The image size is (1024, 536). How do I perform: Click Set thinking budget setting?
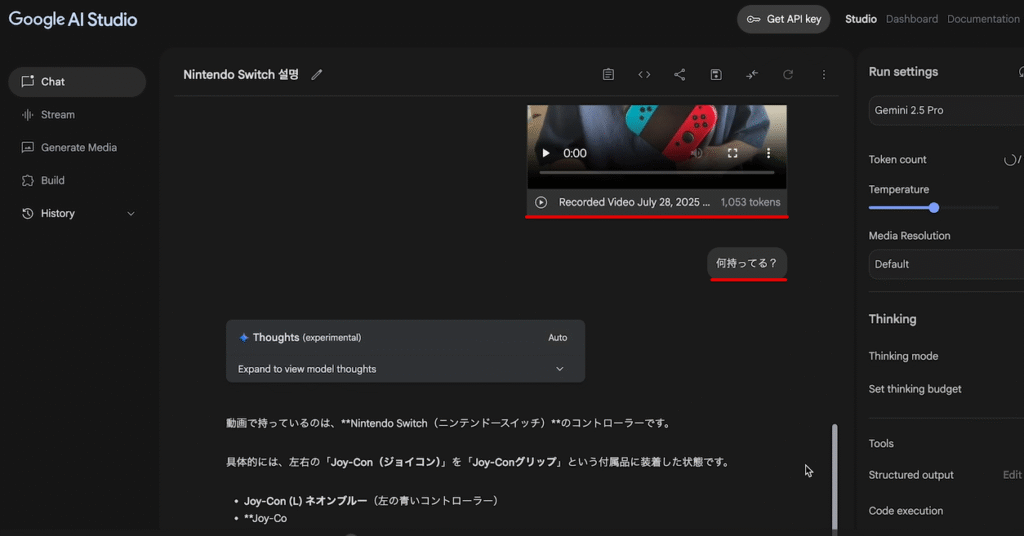tap(915, 389)
